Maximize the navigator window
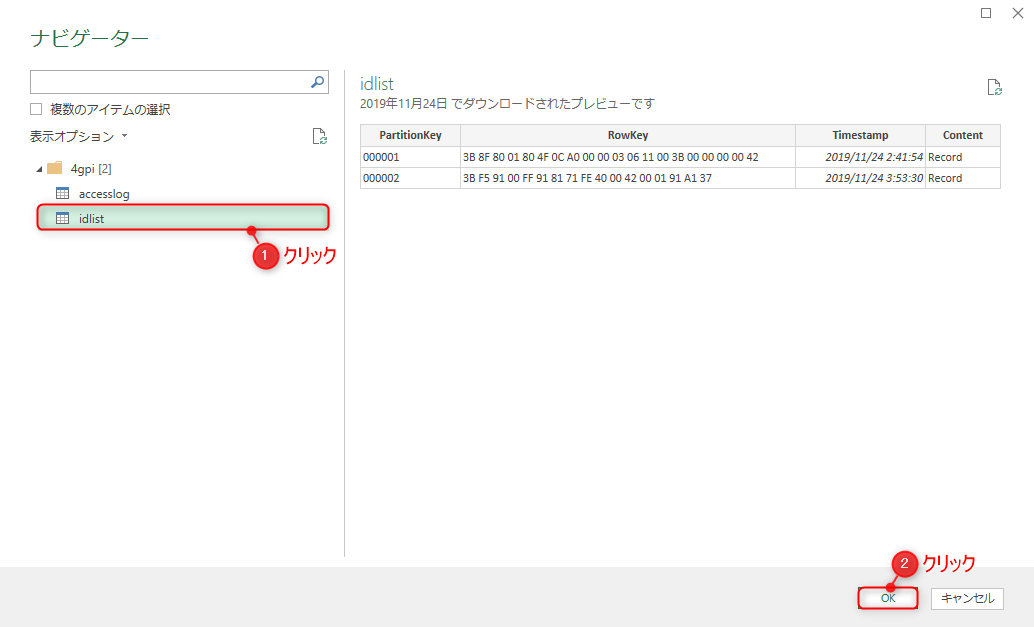1034x627 pixels. pyautogui.click(x=986, y=13)
